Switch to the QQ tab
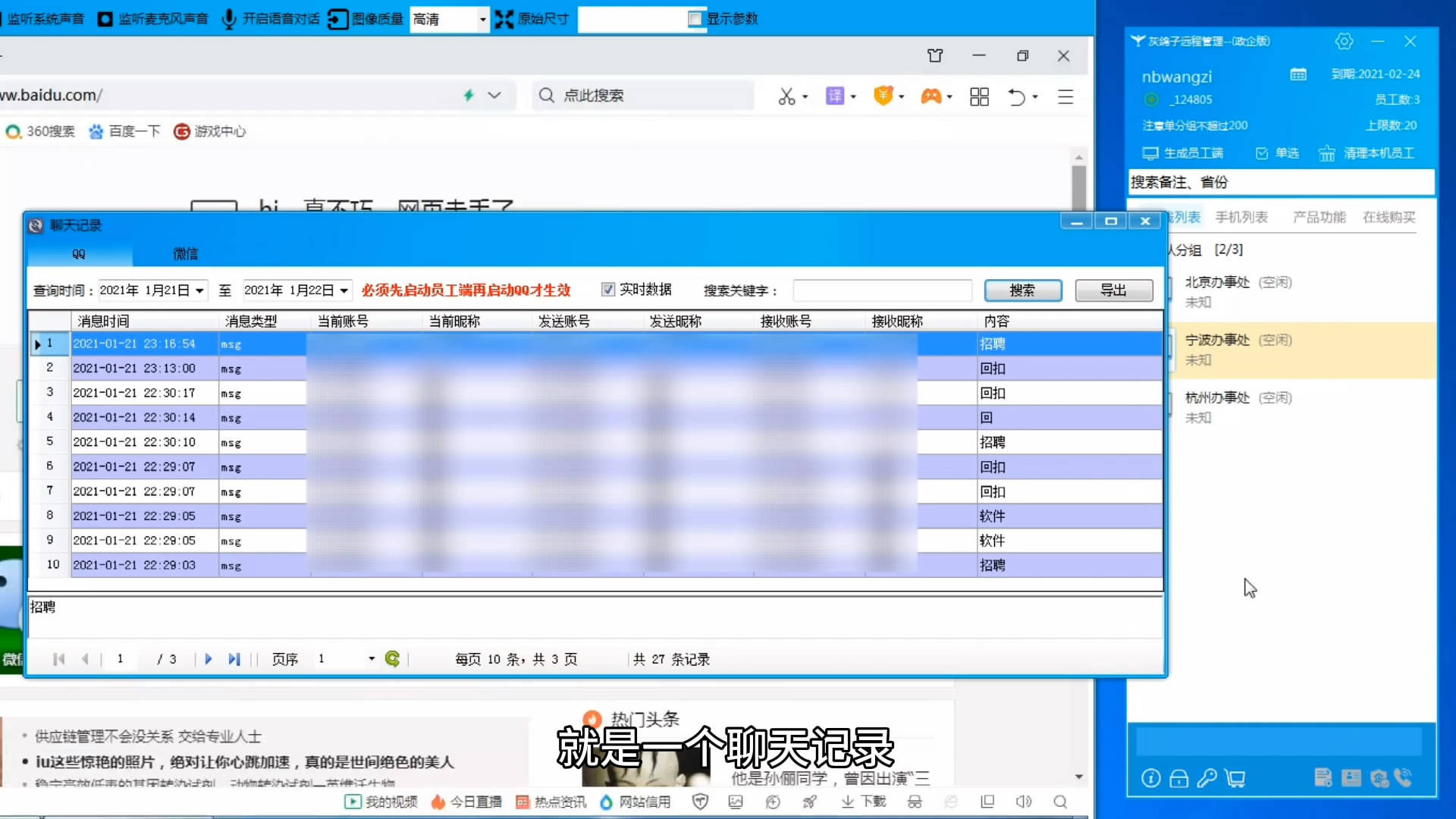The width and height of the screenshot is (1456, 819). coord(79,253)
